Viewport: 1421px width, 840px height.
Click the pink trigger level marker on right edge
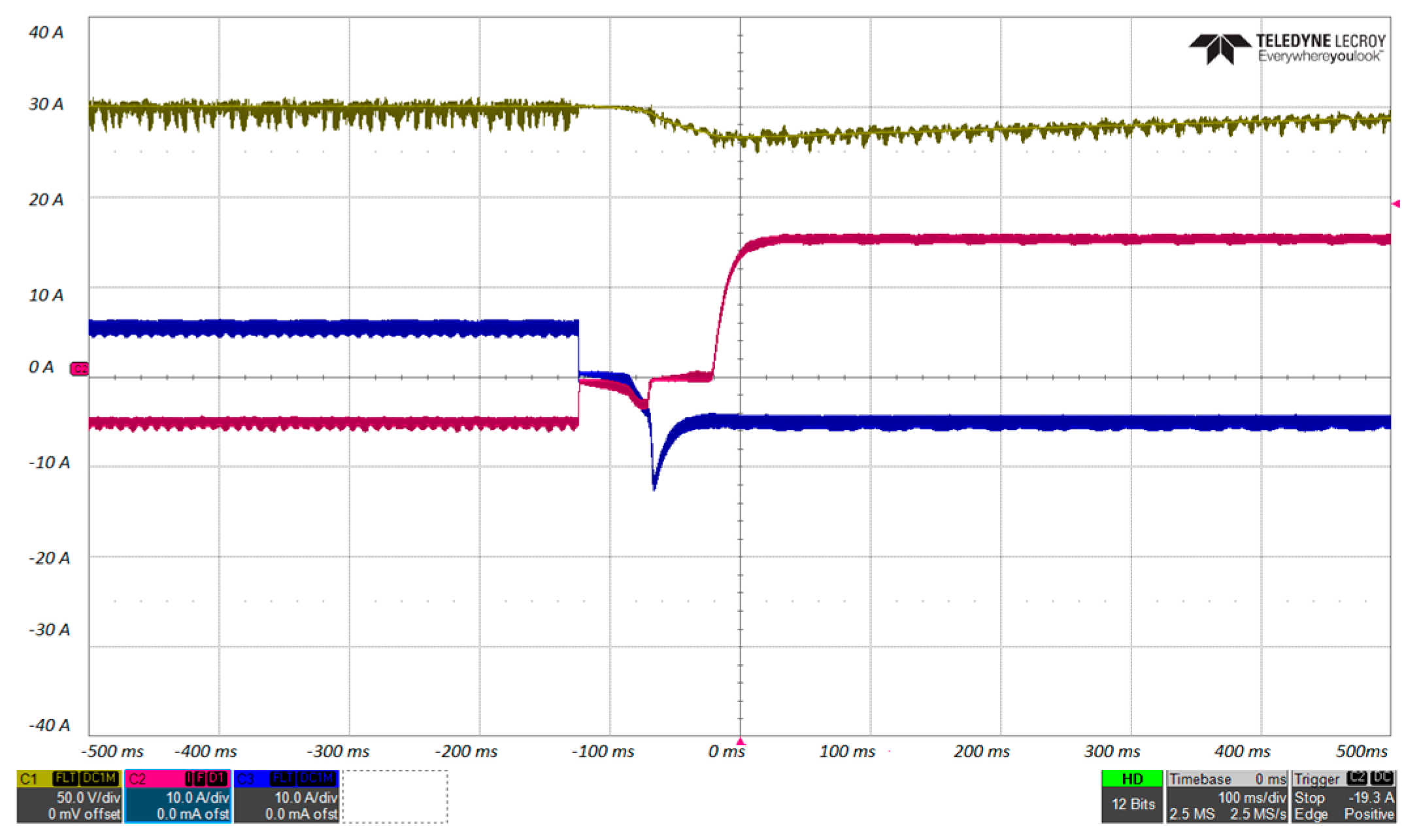pyautogui.click(x=1396, y=204)
